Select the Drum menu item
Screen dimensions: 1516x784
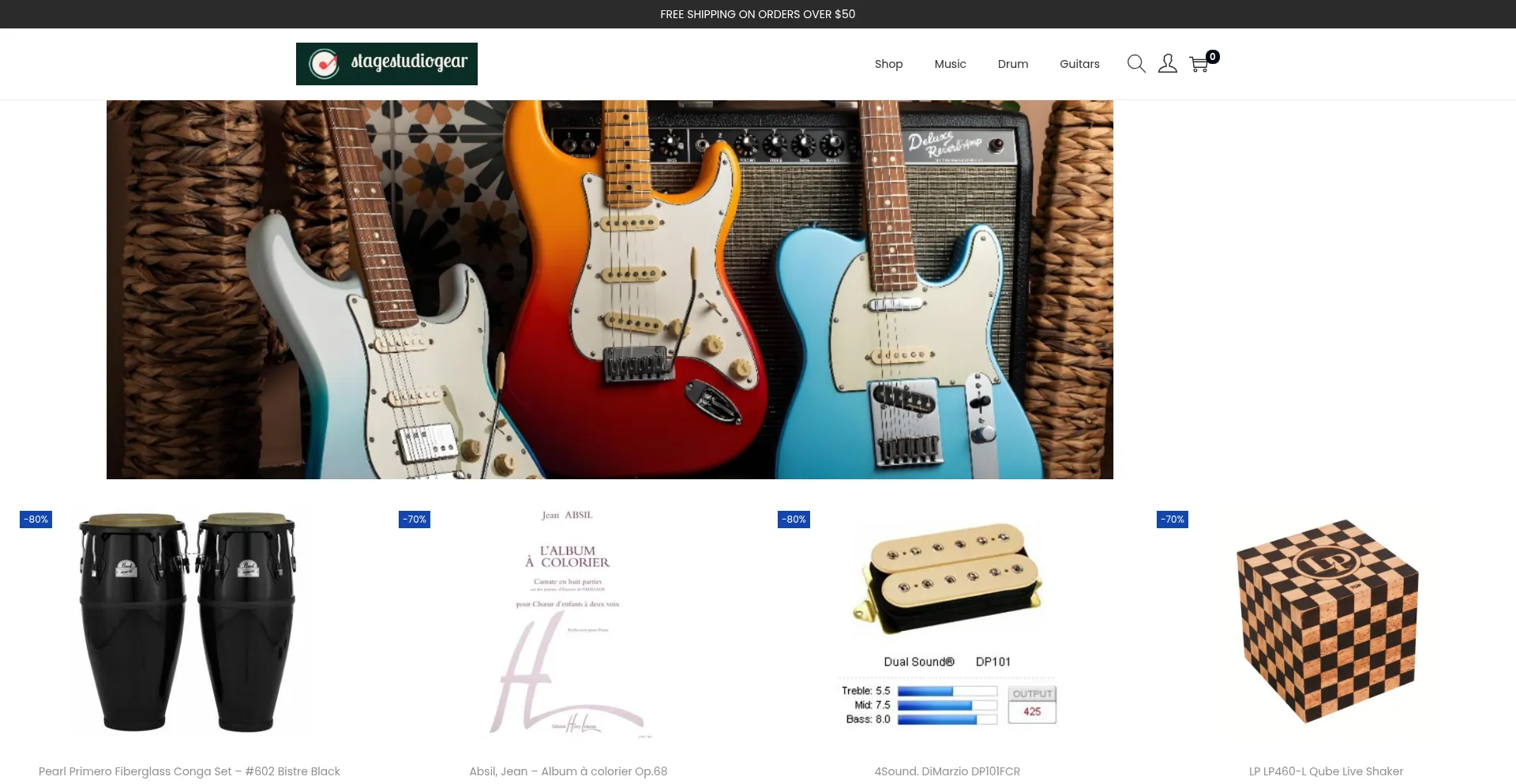click(x=1013, y=64)
